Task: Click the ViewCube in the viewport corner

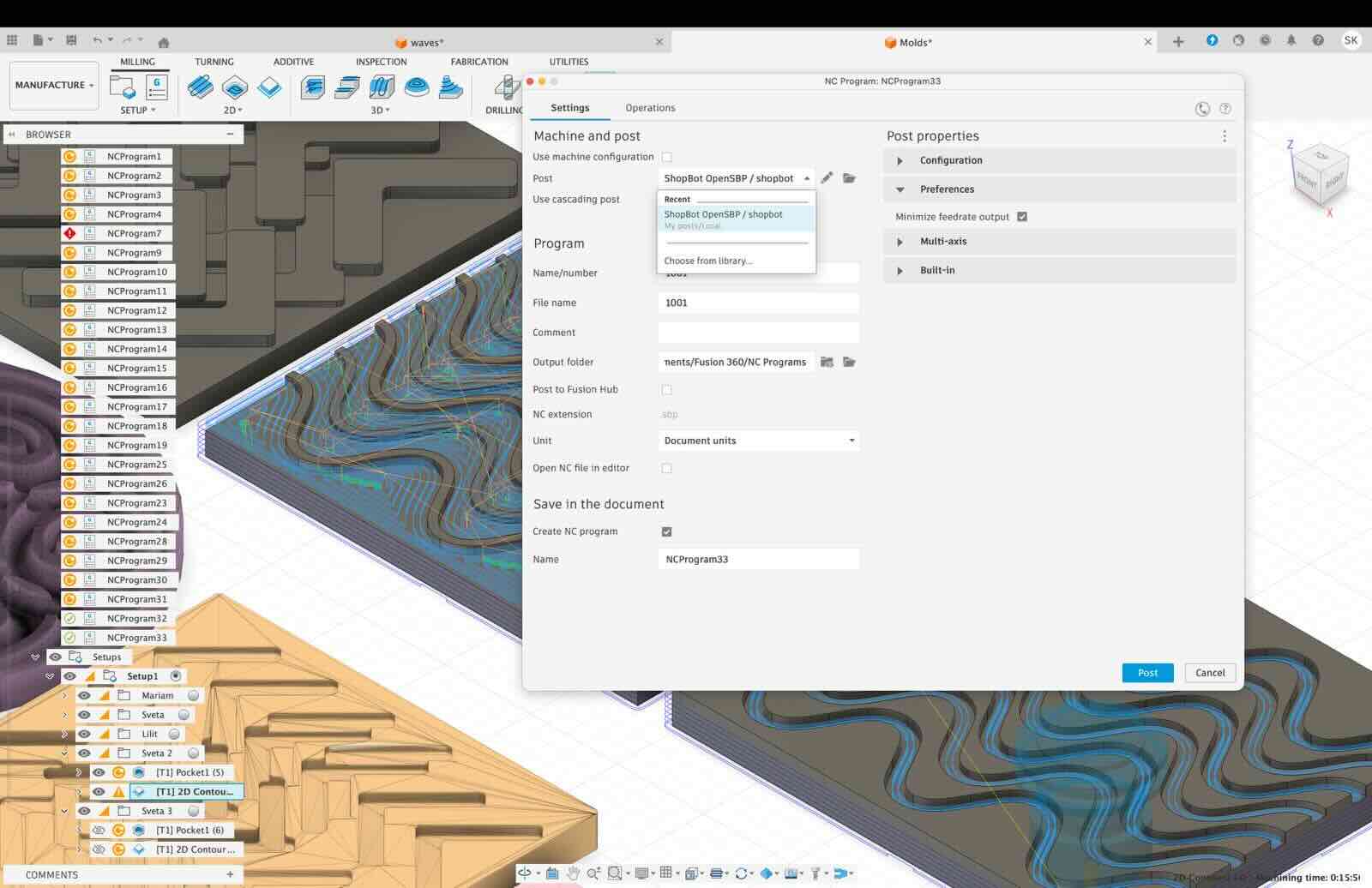Action: (x=1321, y=174)
